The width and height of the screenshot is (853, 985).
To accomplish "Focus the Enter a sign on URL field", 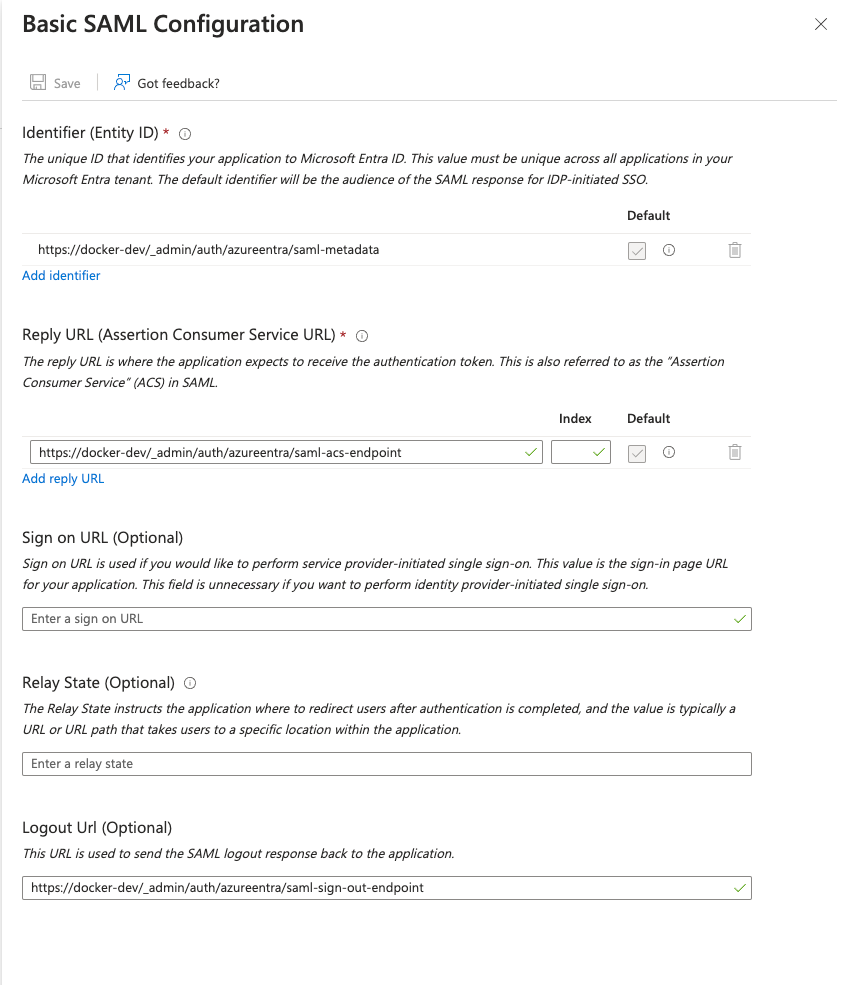I will click(x=380, y=619).
